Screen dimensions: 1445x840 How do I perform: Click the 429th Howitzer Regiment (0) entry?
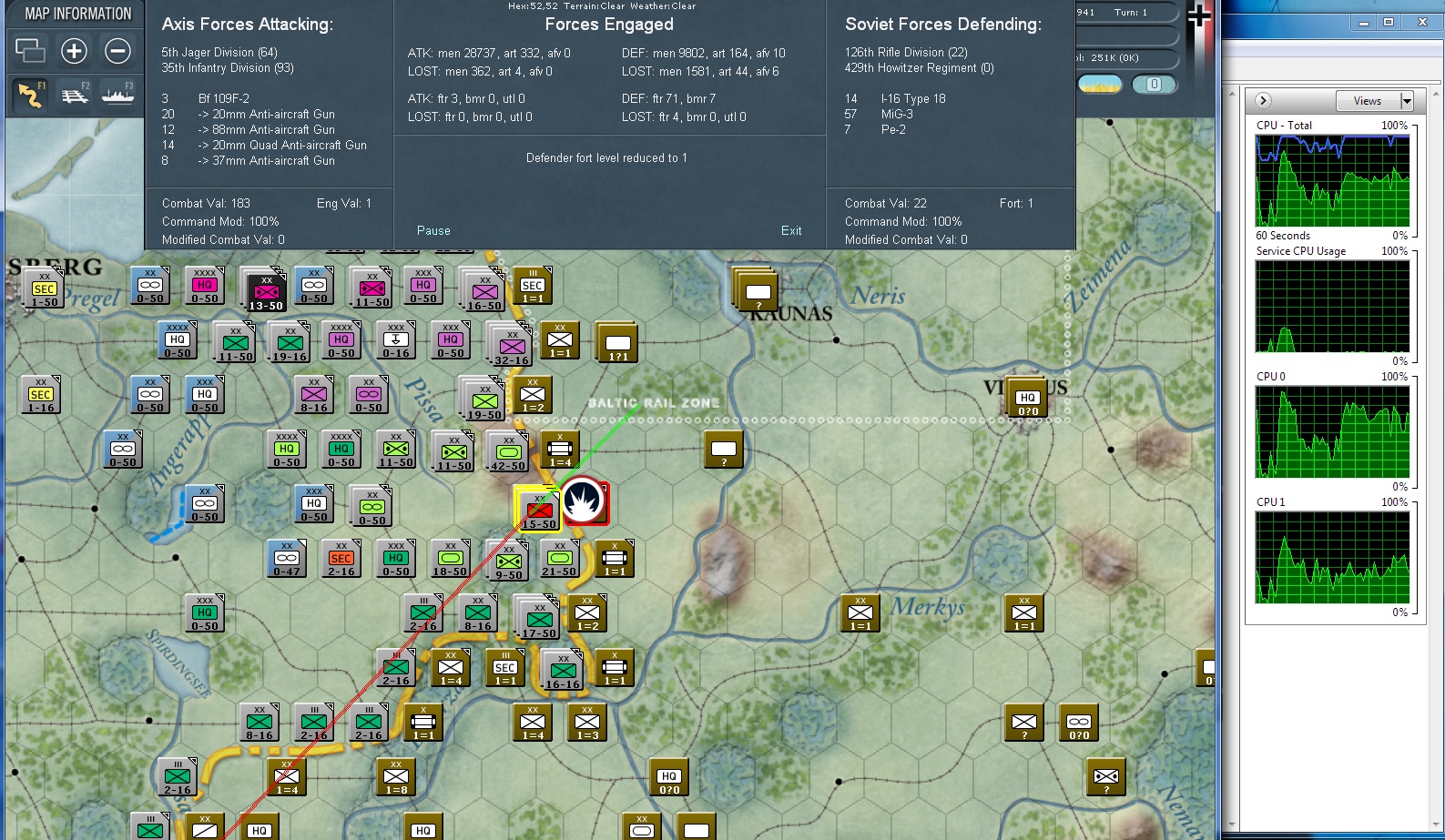tap(919, 68)
